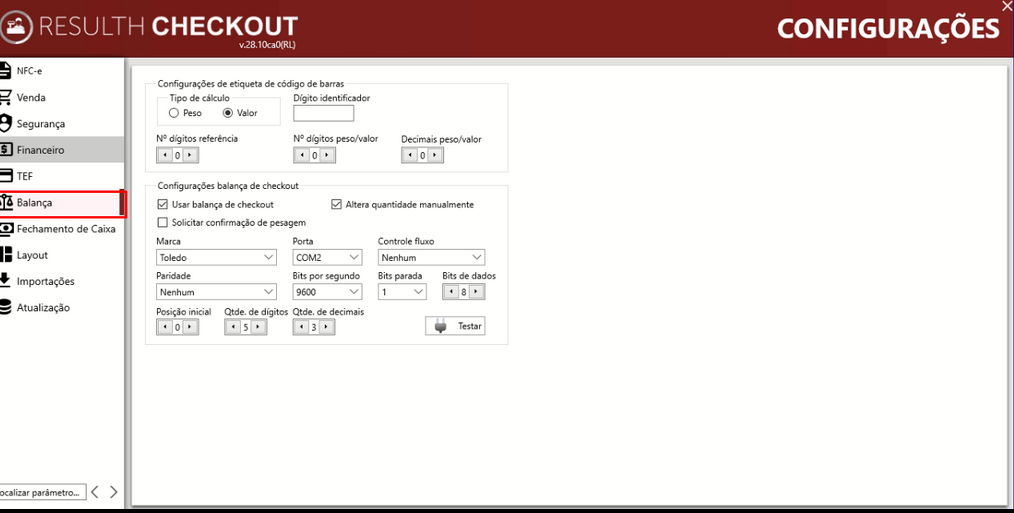
Task: Enable Solicitar confirmação de pesagem checkbox
Action: click(x=162, y=223)
